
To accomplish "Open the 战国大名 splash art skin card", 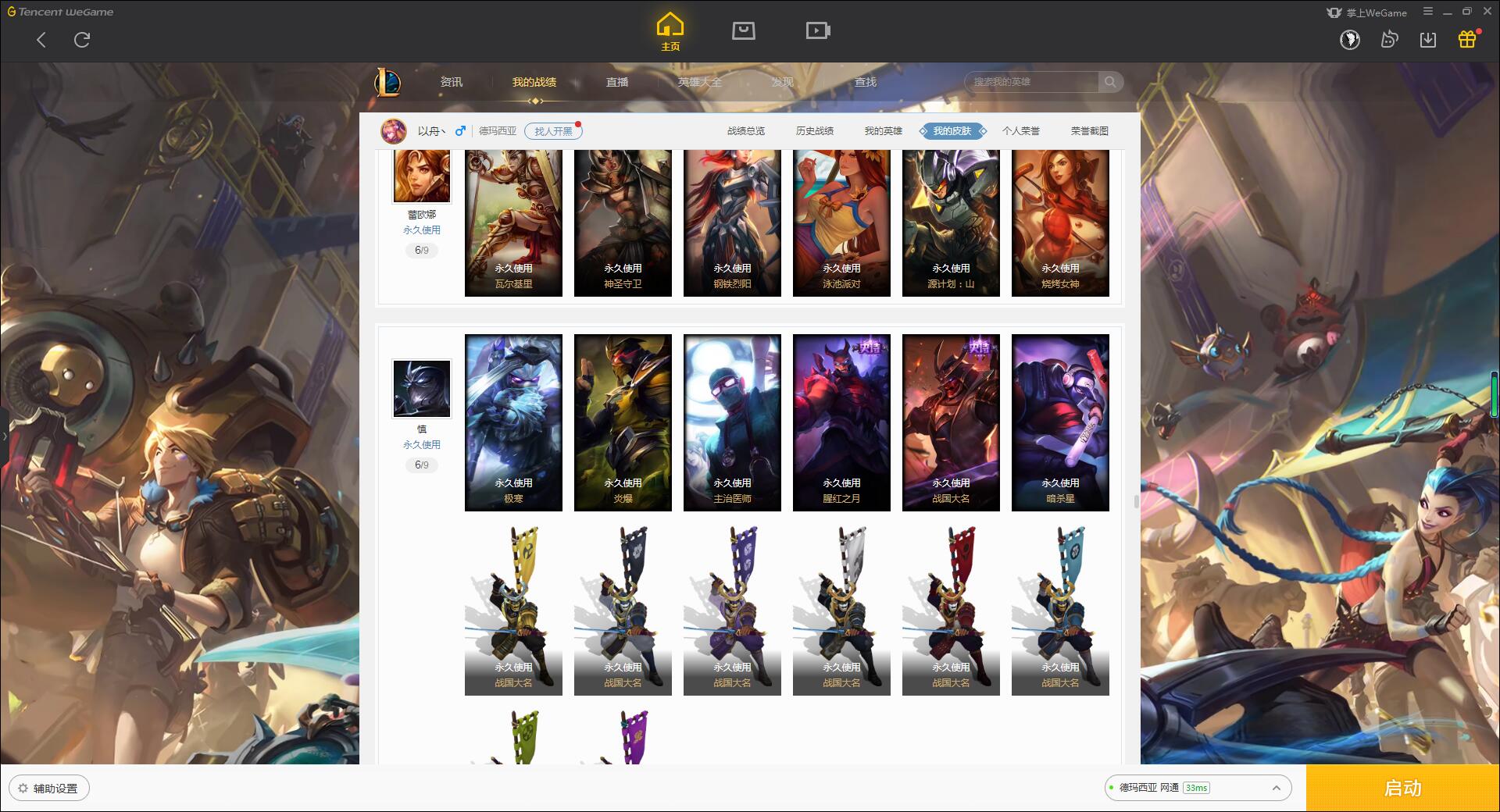I will [x=951, y=423].
